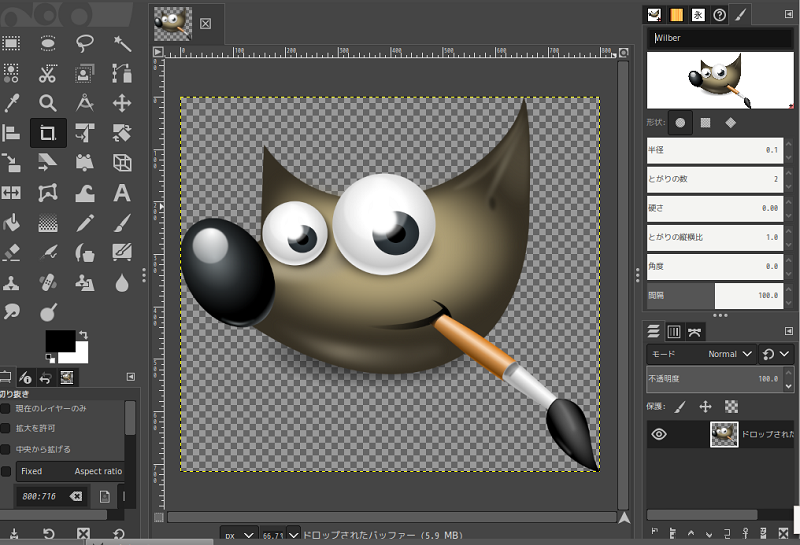800x545 pixels.
Task: Click the 不透明度 opacity slider
Action: point(714,379)
